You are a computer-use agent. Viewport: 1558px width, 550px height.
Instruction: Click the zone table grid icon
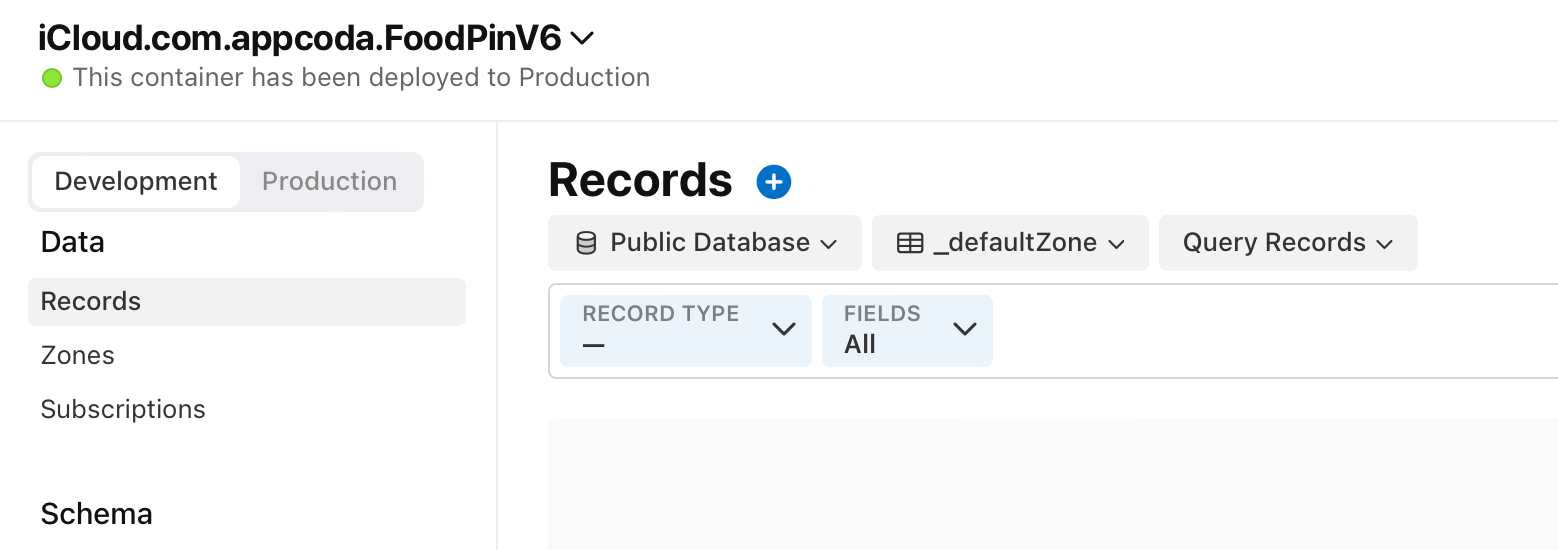[x=910, y=243]
